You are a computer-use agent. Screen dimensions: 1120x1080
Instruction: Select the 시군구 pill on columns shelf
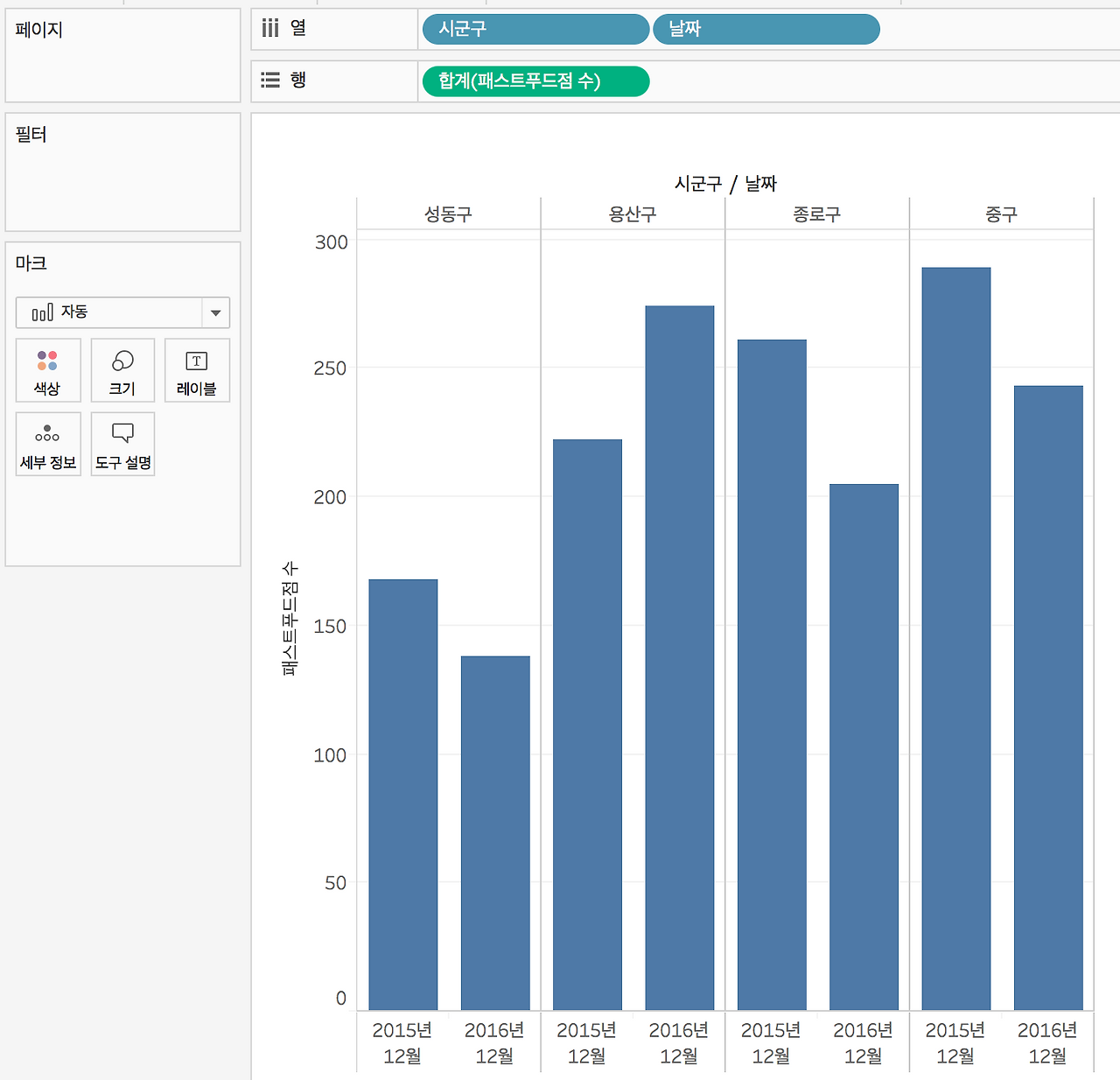[x=535, y=29]
